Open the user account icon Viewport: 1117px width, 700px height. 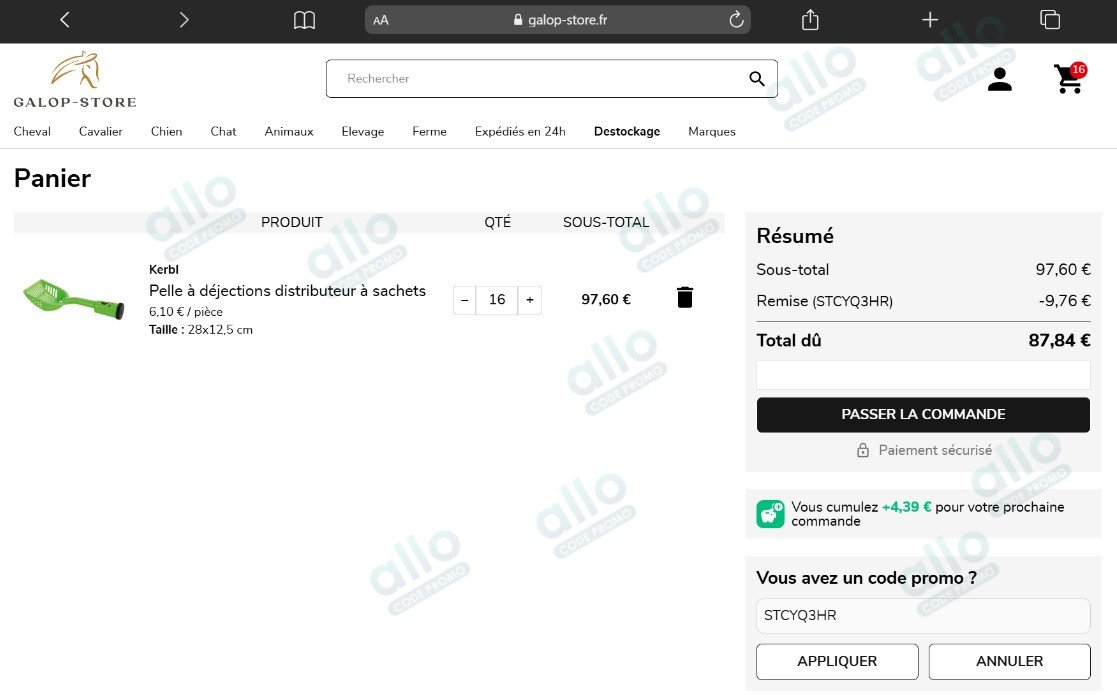click(x=999, y=79)
